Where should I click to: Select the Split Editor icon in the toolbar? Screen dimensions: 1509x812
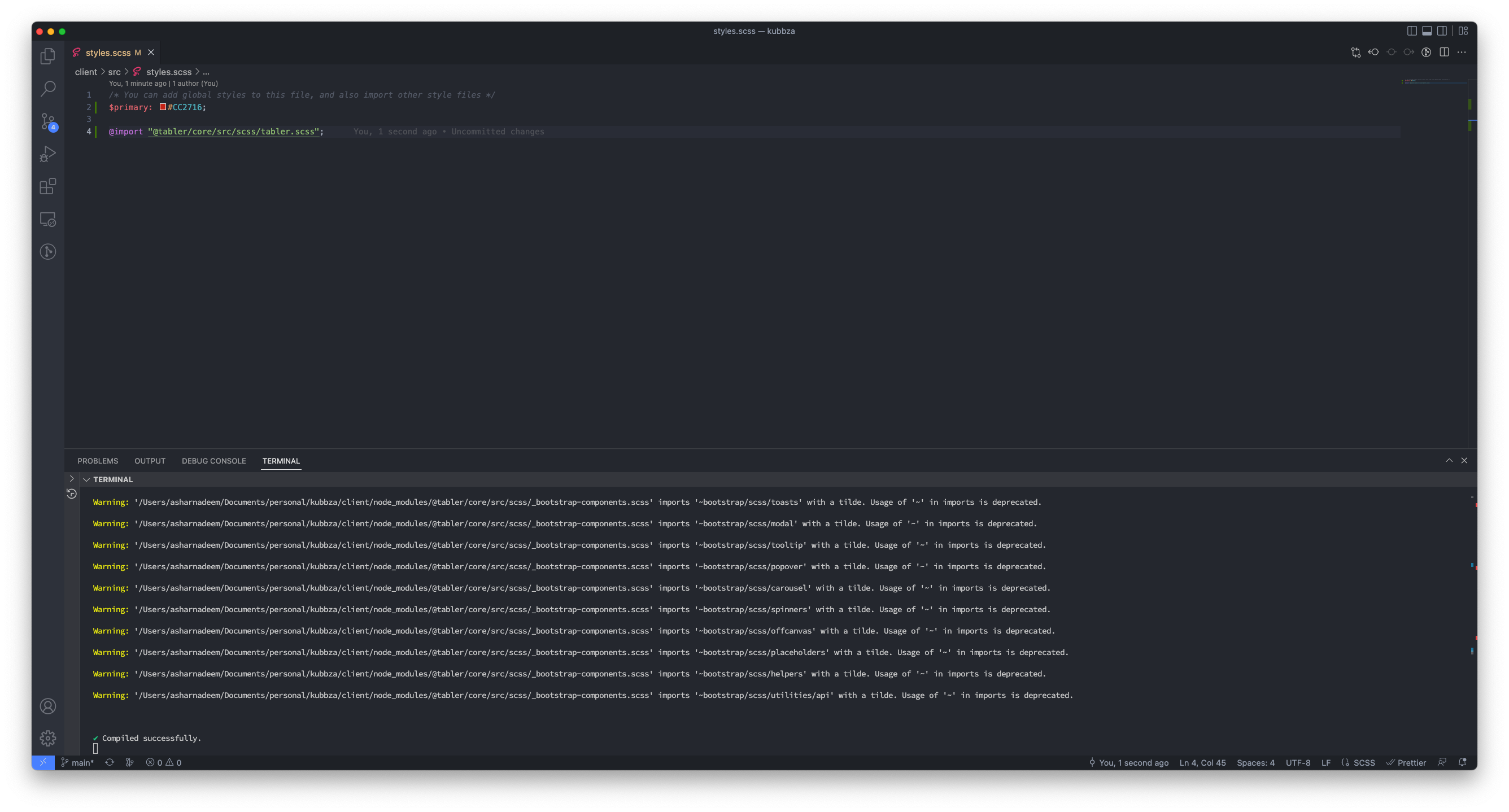click(x=1443, y=52)
